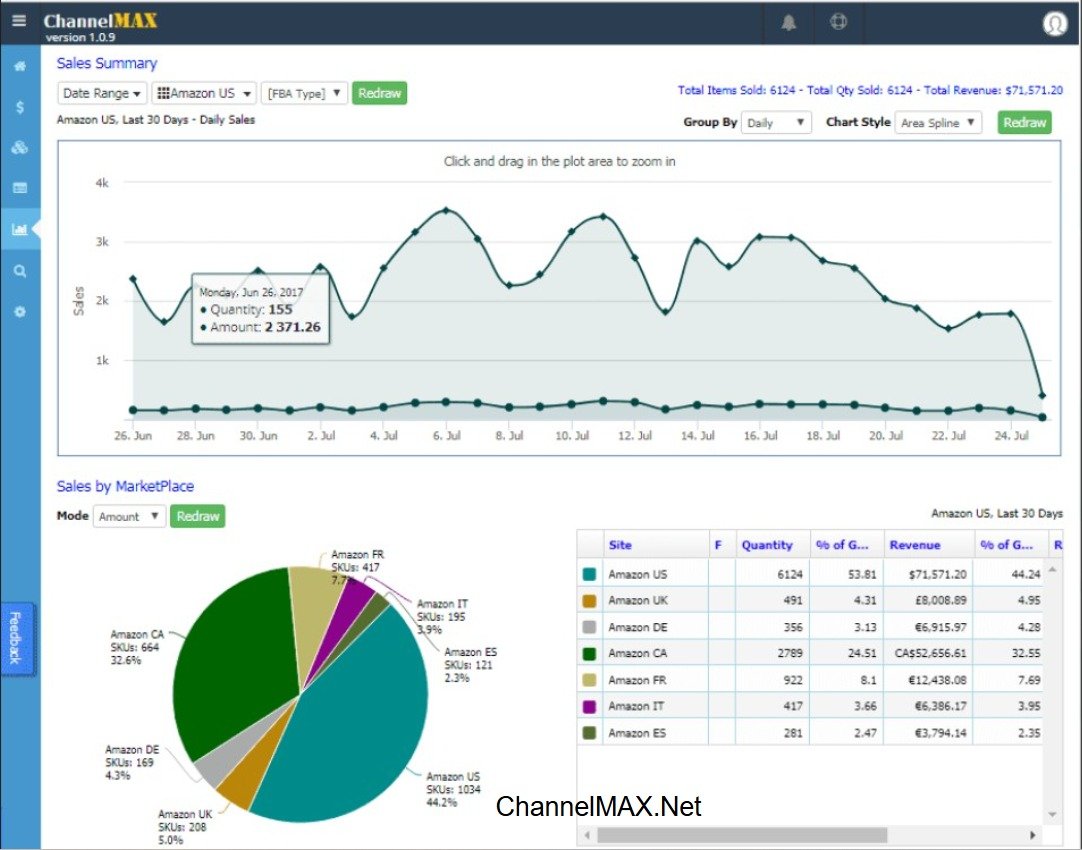Image resolution: width=1082 pixels, height=850 pixels.
Task: Change Group By from Daily dropdown
Action: (x=776, y=122)
